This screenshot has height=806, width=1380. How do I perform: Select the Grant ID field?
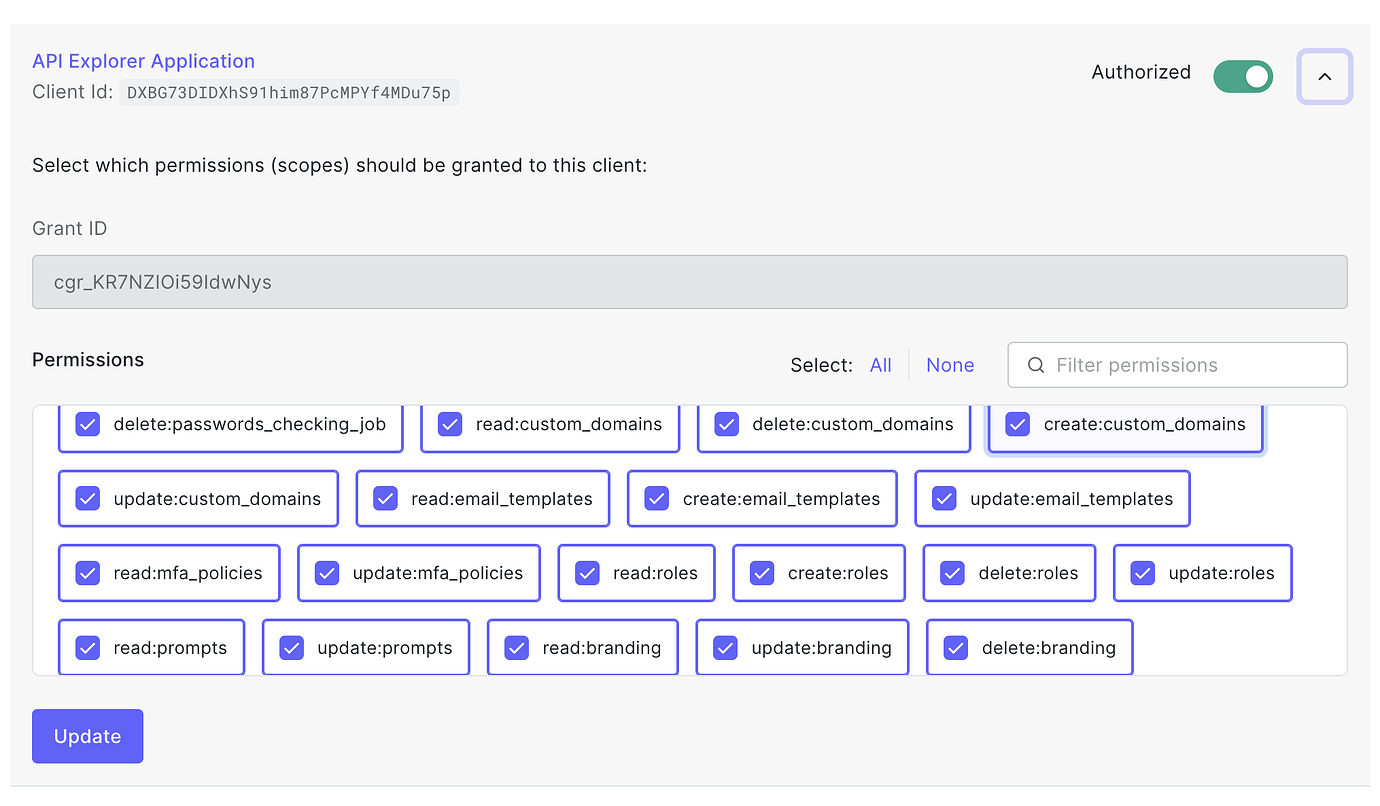coord(690,282)
